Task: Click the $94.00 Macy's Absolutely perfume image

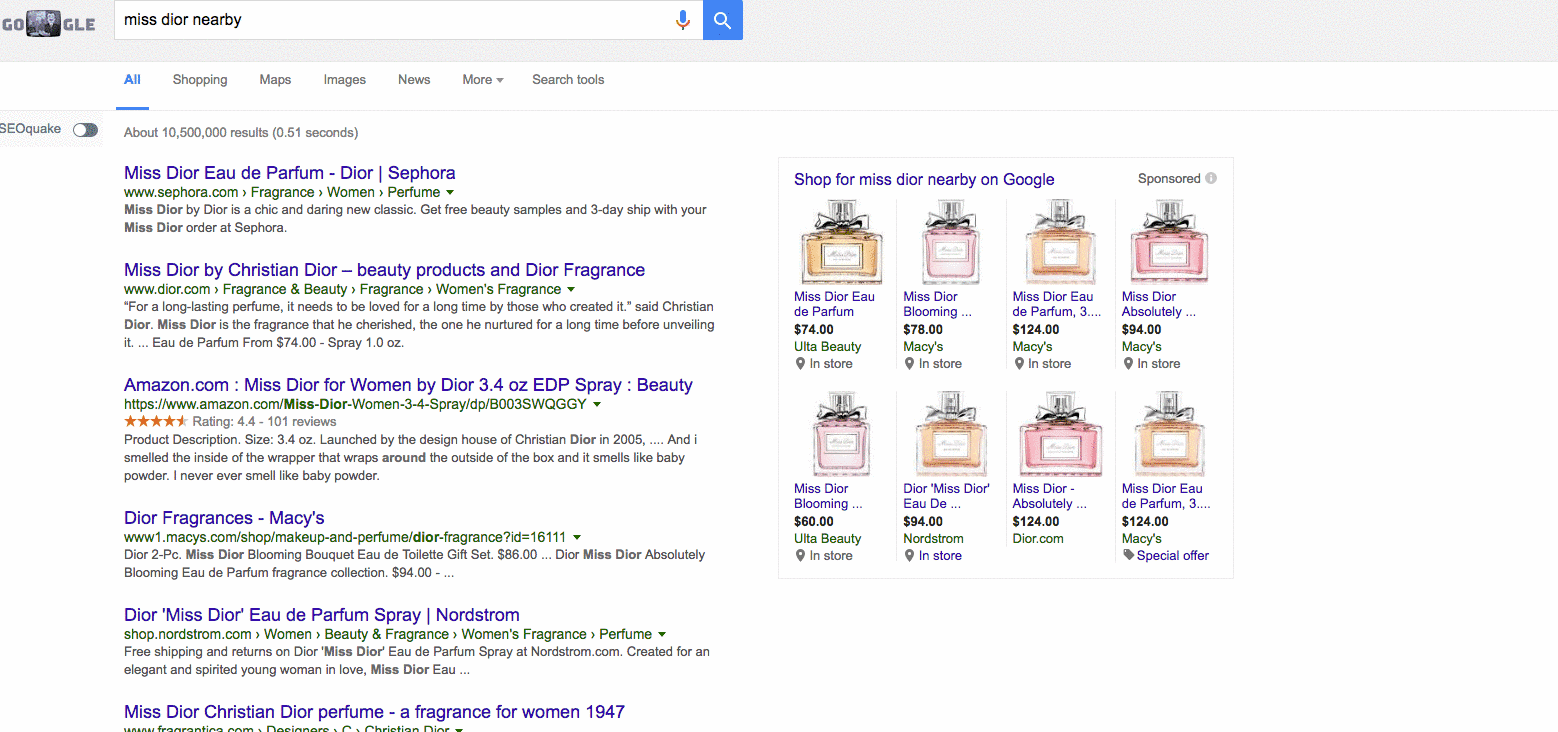Action: click(1169, 243)
